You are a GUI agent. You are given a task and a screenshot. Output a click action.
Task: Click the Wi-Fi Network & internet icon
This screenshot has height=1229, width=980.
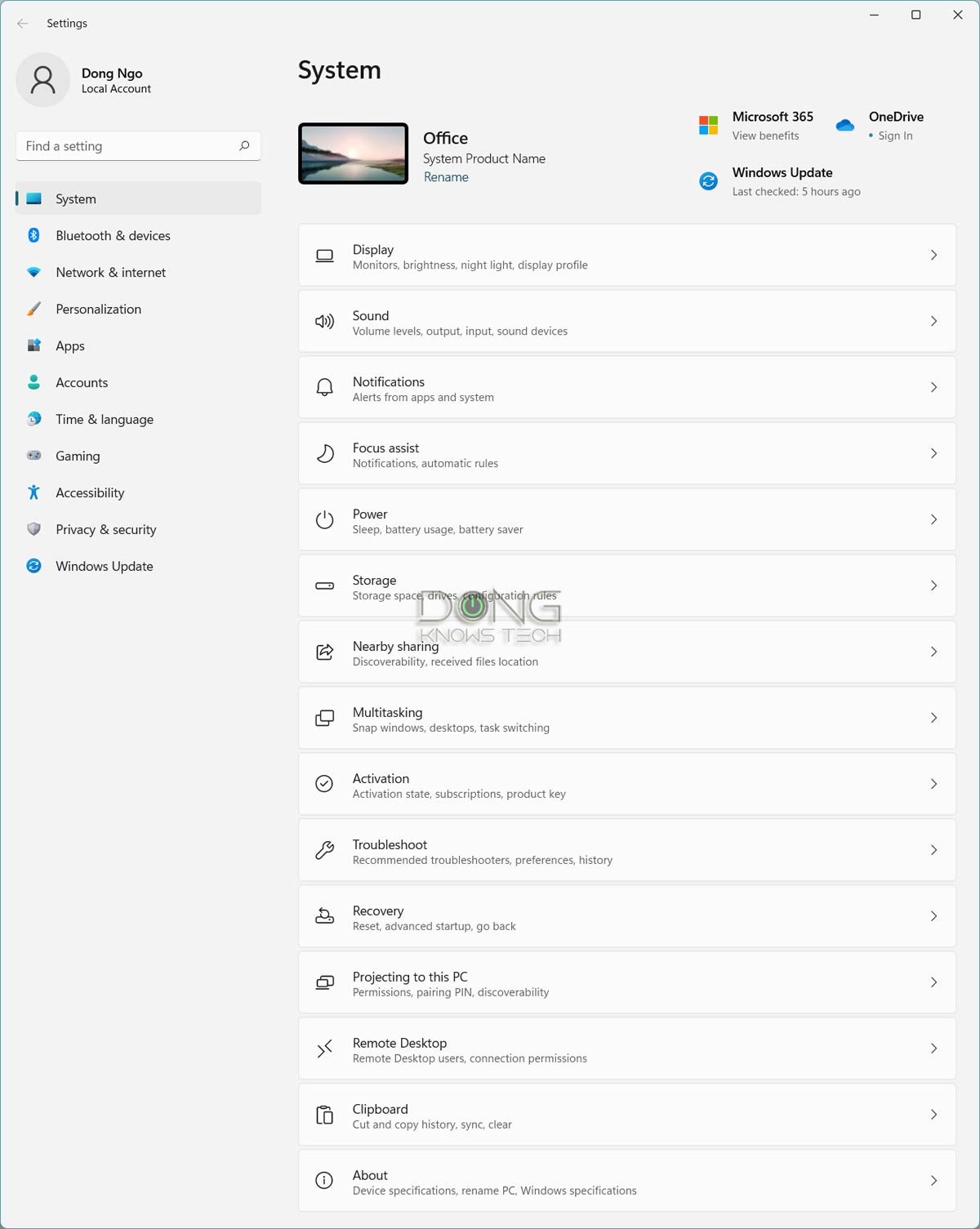[x=33, y=272]
